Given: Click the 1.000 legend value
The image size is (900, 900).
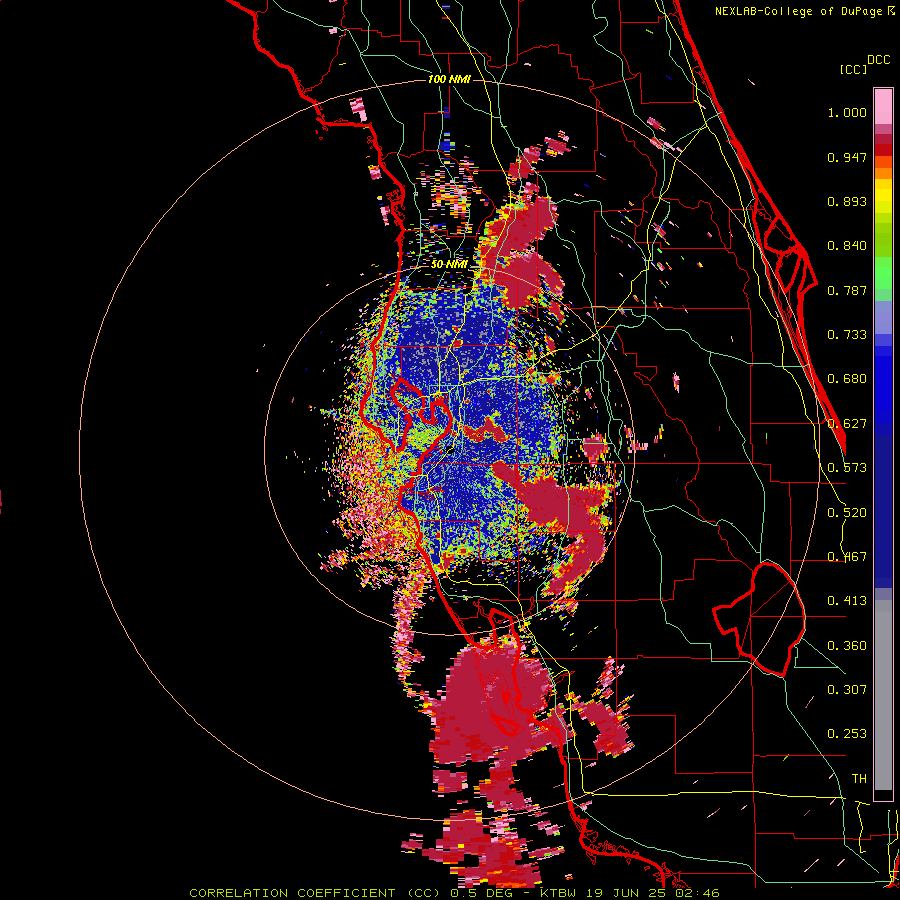Looking at the screenshot, I should pos(847,112).
